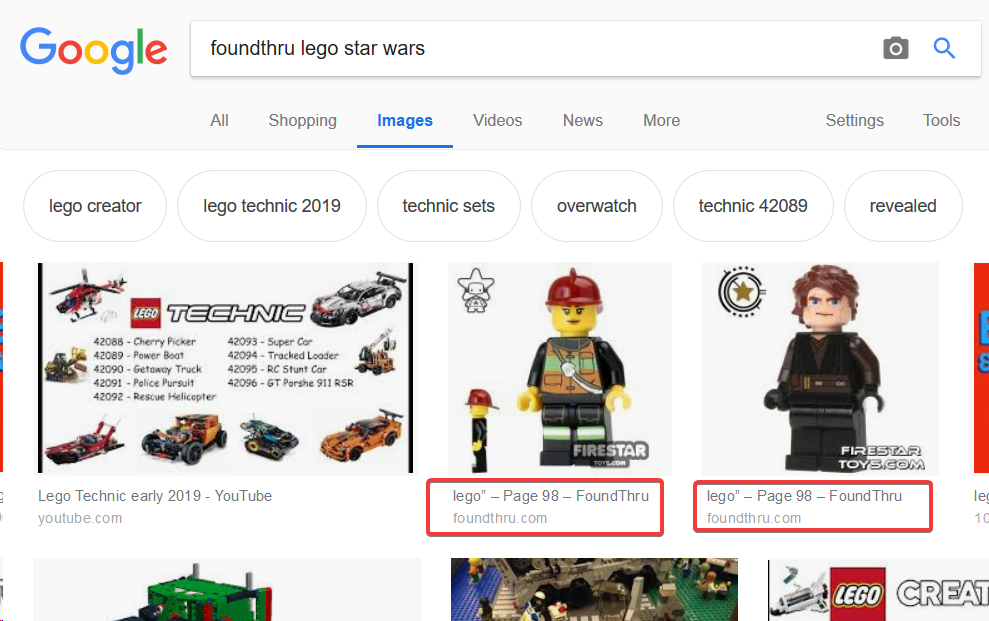Open the Lego city scene thumbnail
This screenshot has width=989, height=621.
tap(594, 589)
